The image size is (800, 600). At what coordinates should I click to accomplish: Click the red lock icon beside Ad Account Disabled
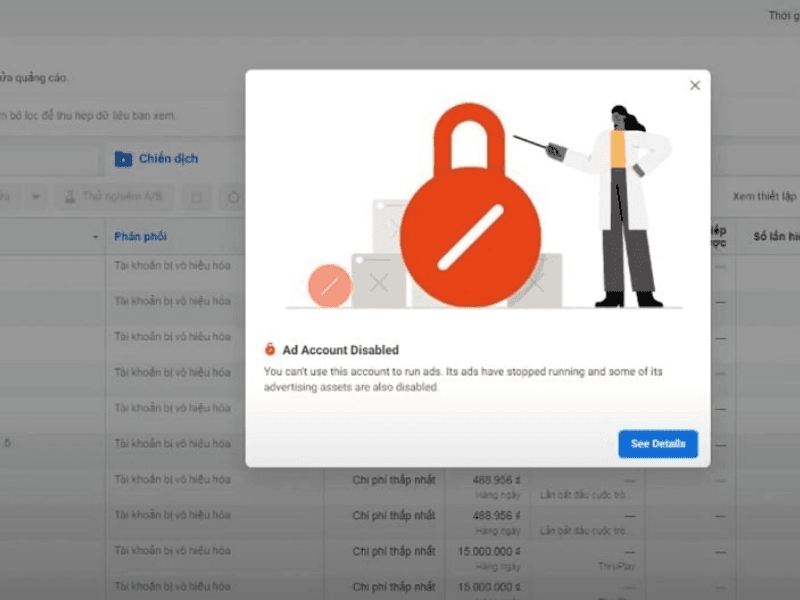coord(270,350)
